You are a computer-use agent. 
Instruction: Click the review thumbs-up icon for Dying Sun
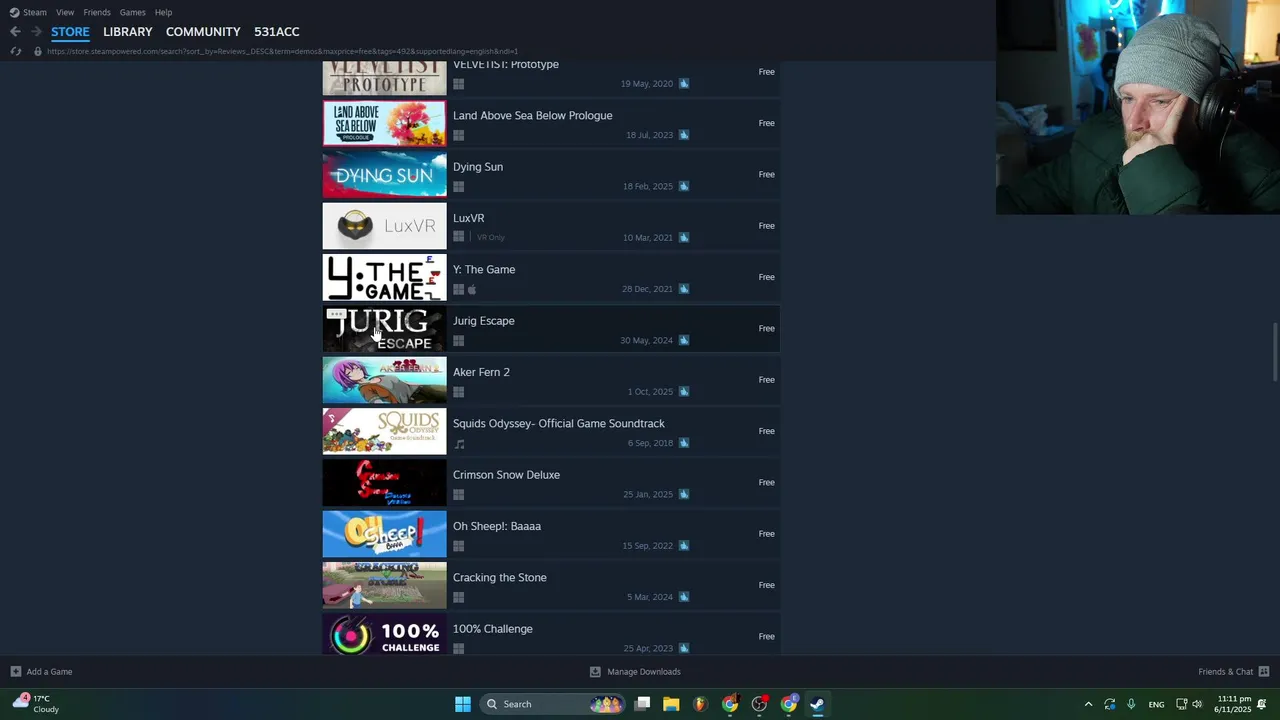[684, 186]
